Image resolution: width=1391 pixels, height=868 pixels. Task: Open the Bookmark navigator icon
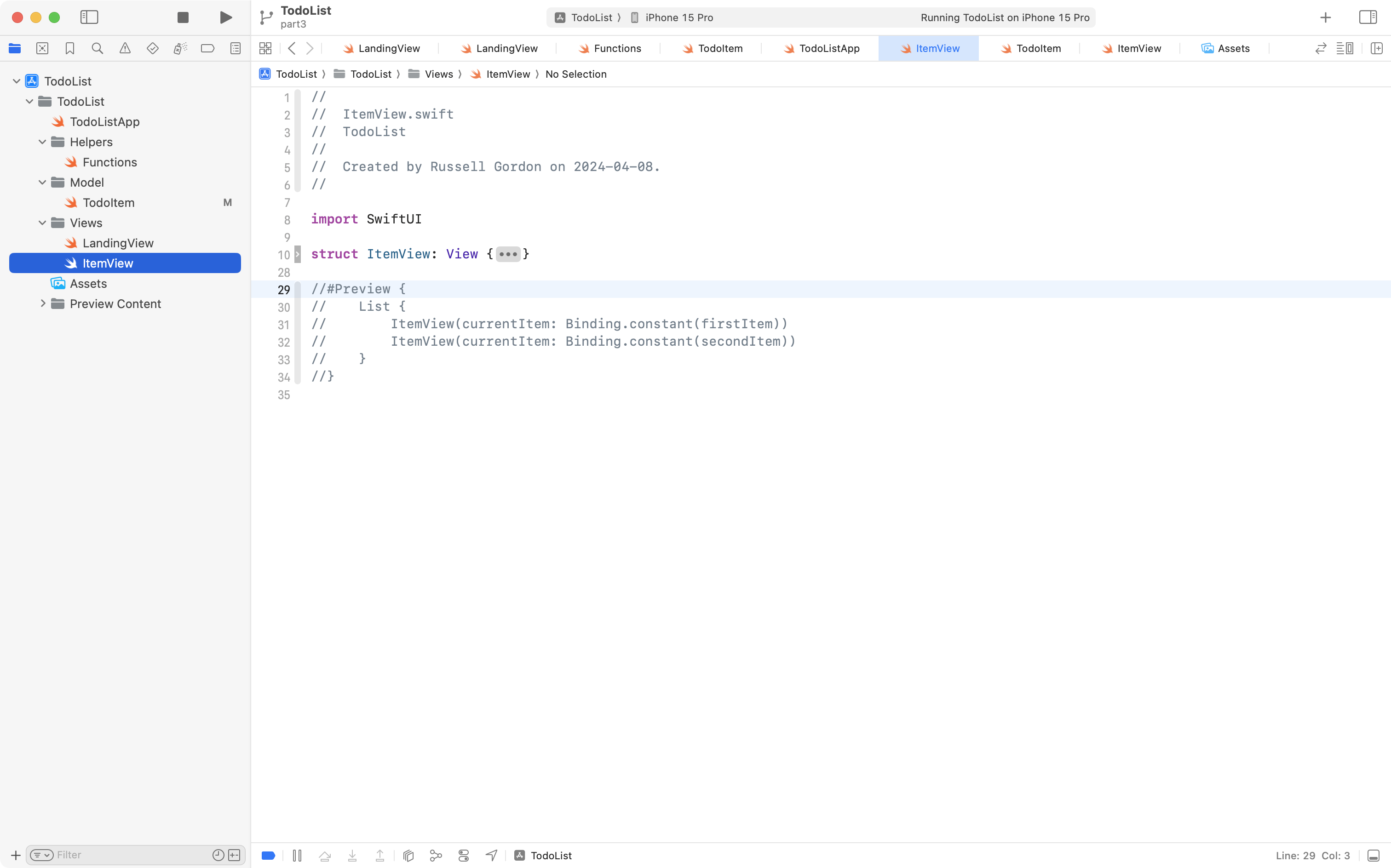(x=70, y=48)
